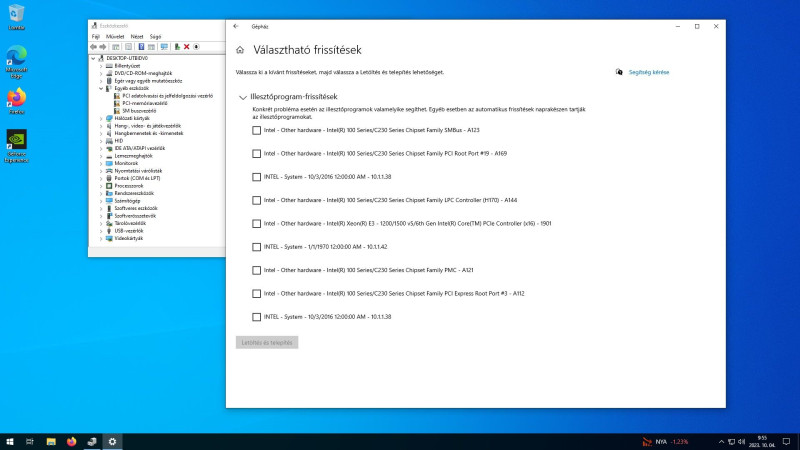
Task: Click the green update driver toolbar icon
Action: tap(177, 47)
